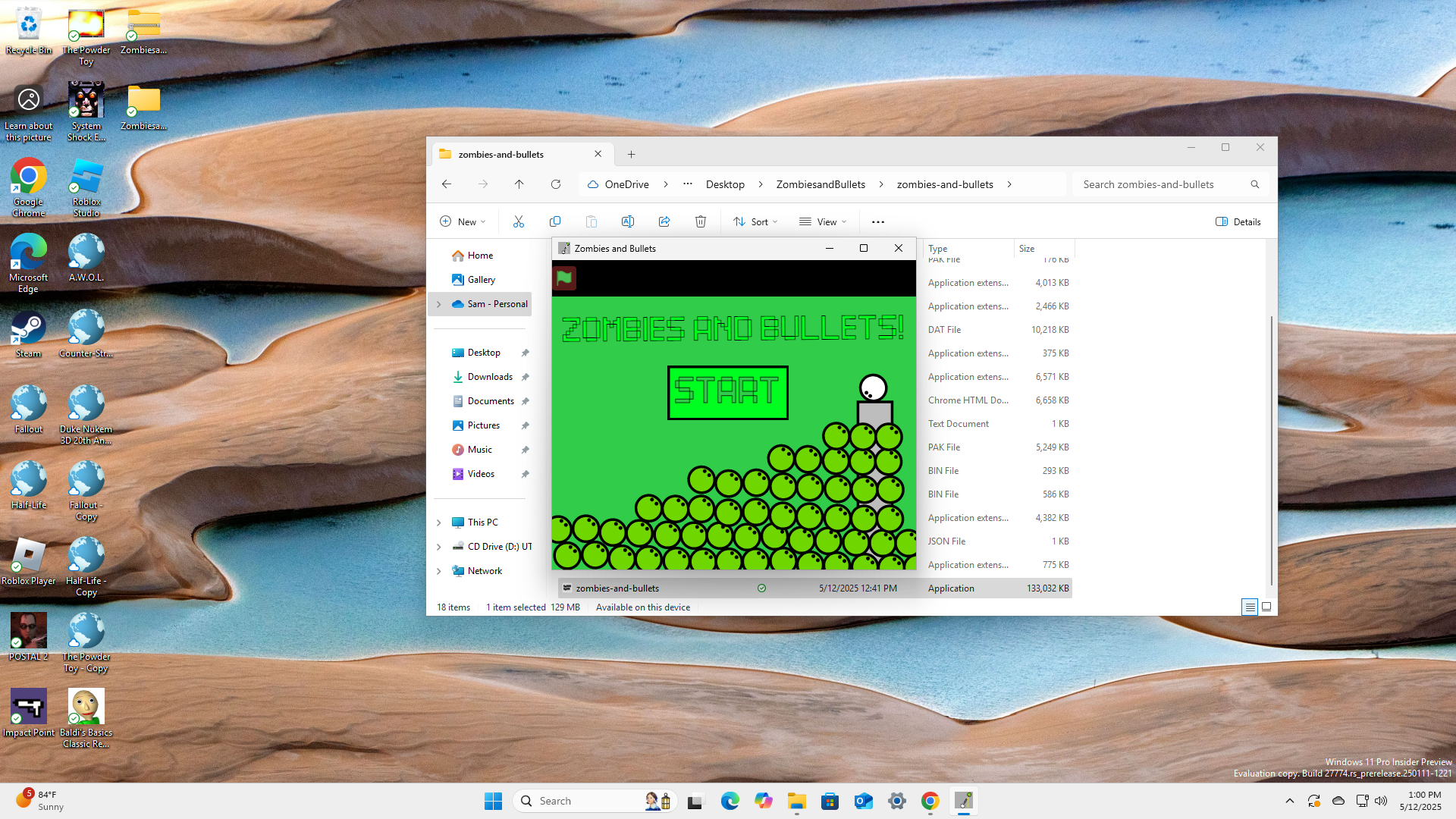Click the green flag icon in game
1456x819 pixels.
point(564,278)
